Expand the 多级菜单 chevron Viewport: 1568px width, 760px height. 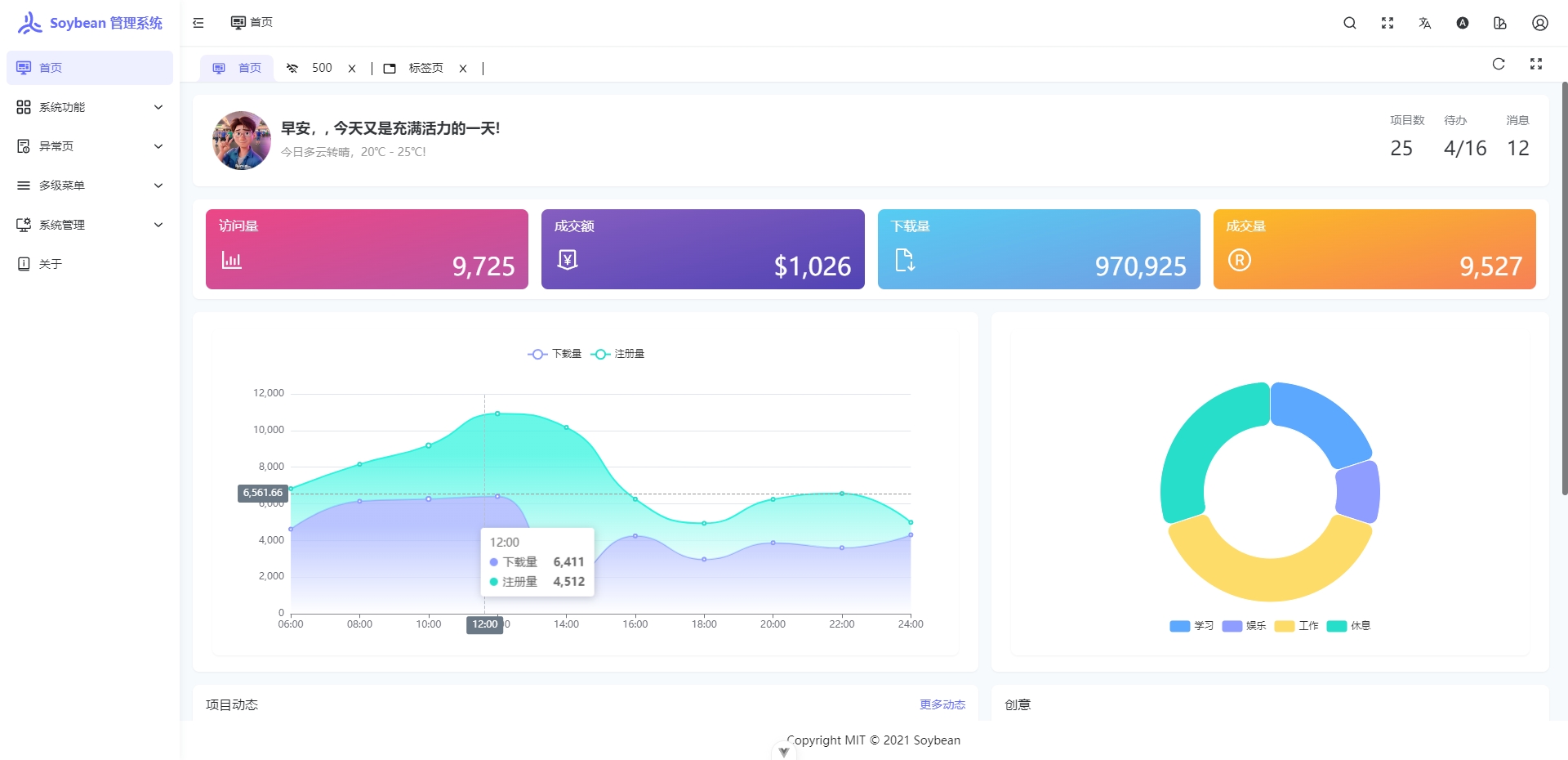[158, 186]
